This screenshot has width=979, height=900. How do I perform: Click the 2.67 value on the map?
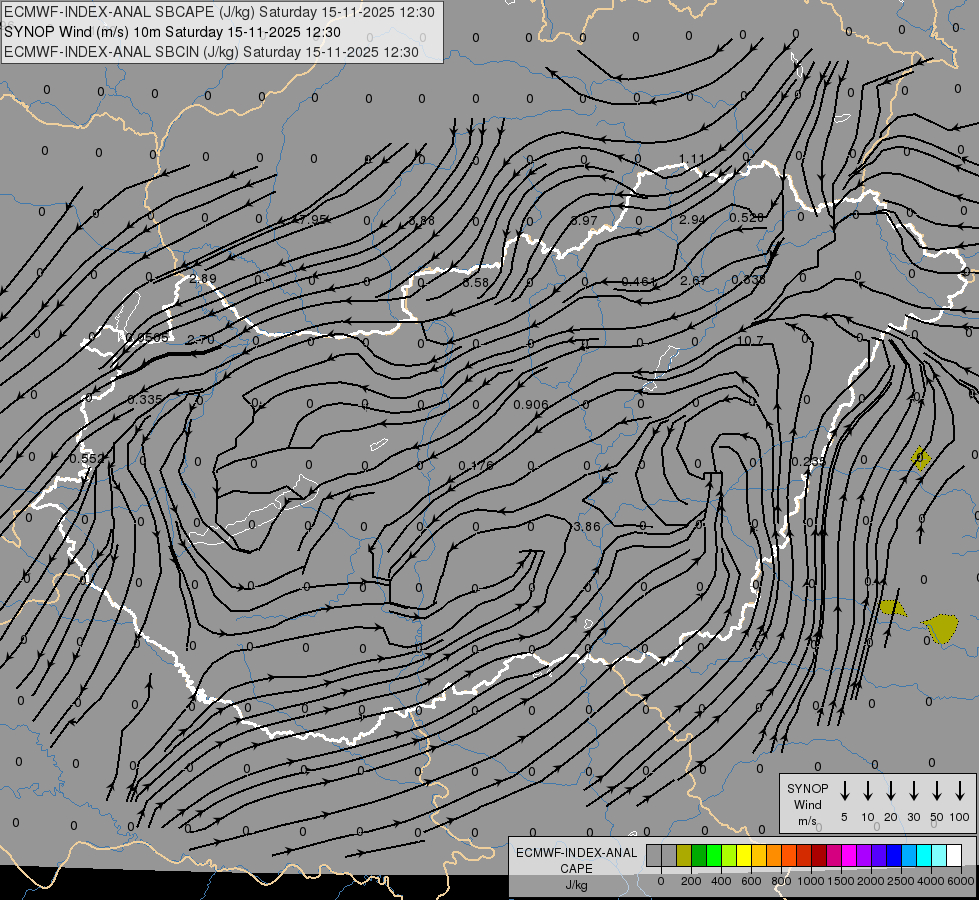pyautogui.click(x=693, y=280)
